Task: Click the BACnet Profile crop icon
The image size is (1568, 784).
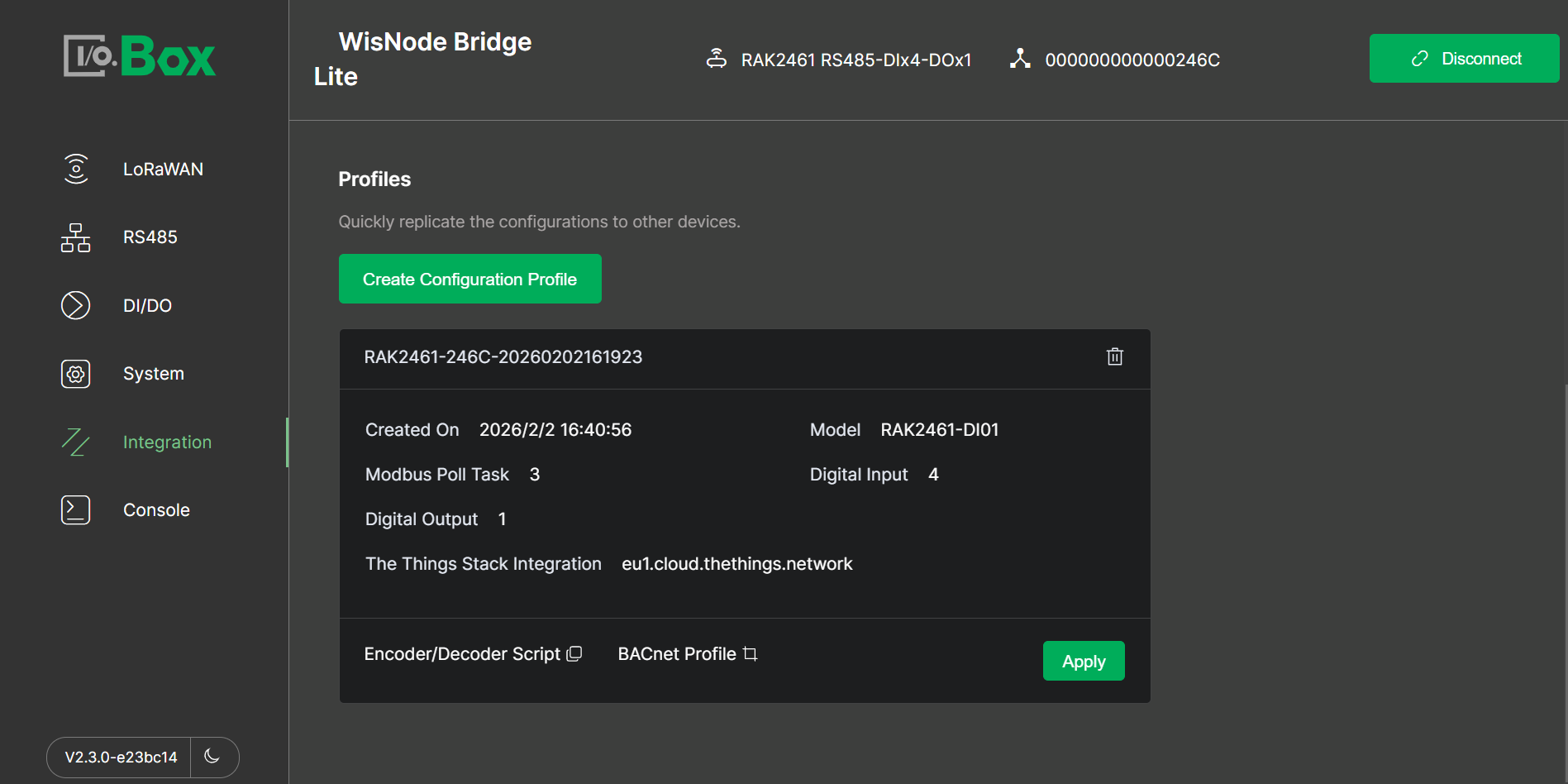Action: pyautogui.click(x=751, y=654)
